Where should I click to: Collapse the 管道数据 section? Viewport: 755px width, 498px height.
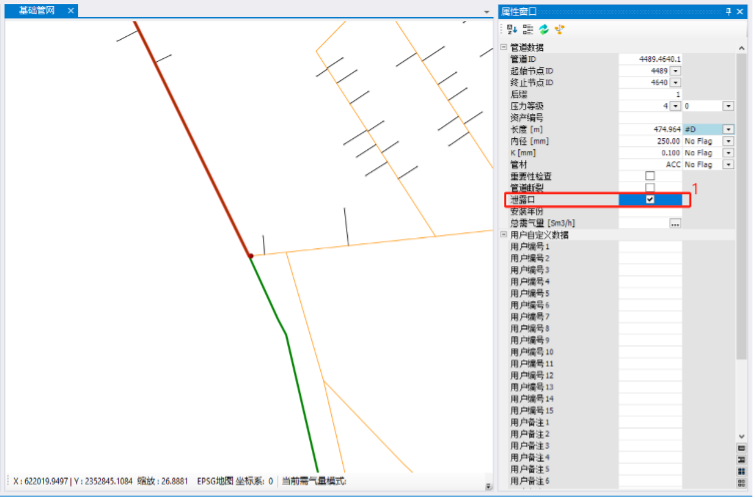tap(503, 48)
